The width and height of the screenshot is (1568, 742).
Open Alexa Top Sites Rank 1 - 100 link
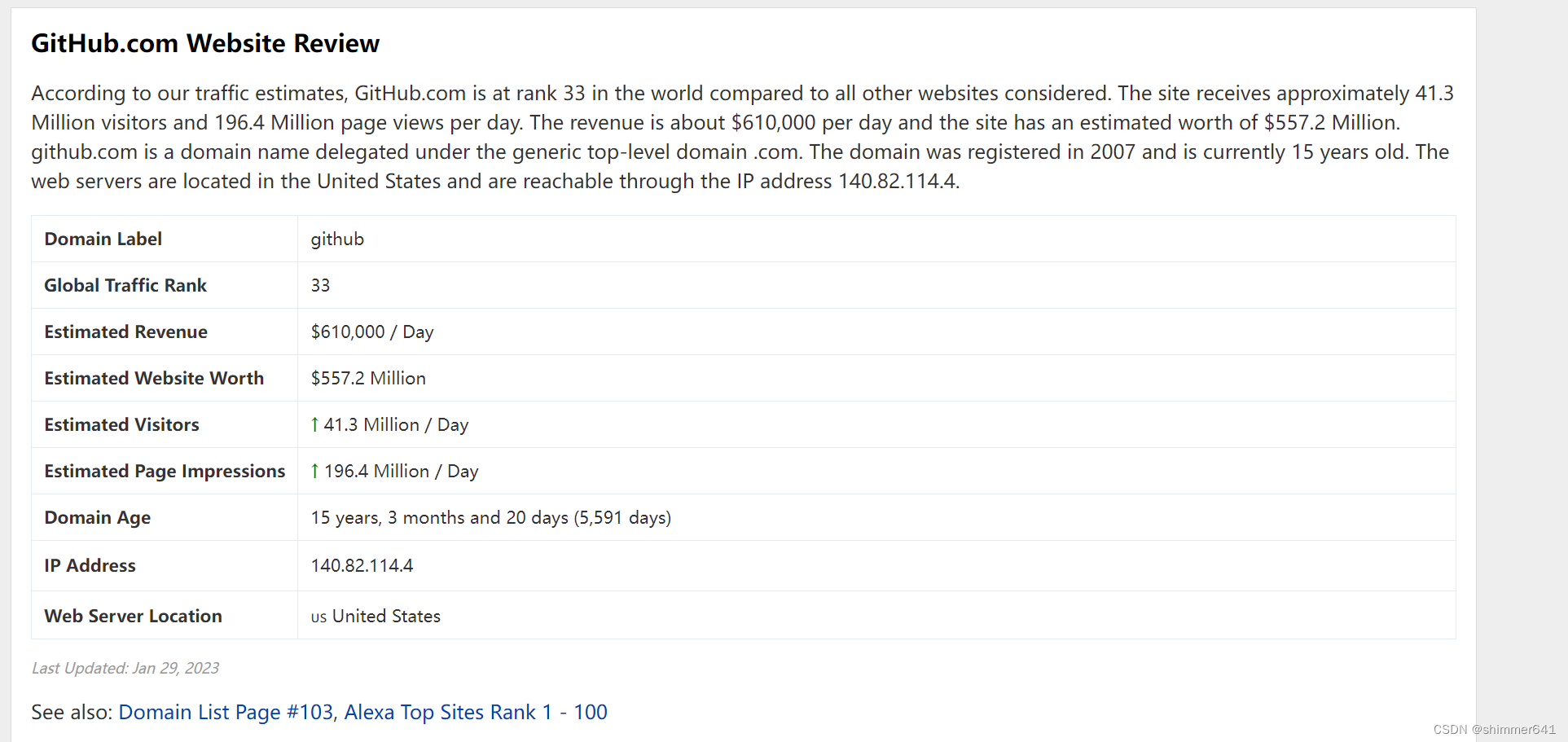pos(476,713)
